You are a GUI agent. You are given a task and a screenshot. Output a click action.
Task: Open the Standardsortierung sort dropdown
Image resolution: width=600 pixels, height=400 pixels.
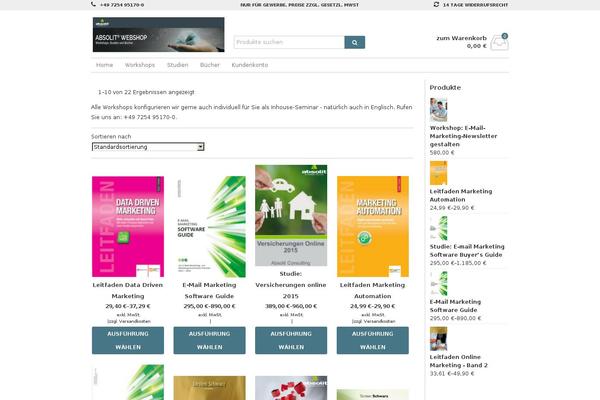click(148, 147)
